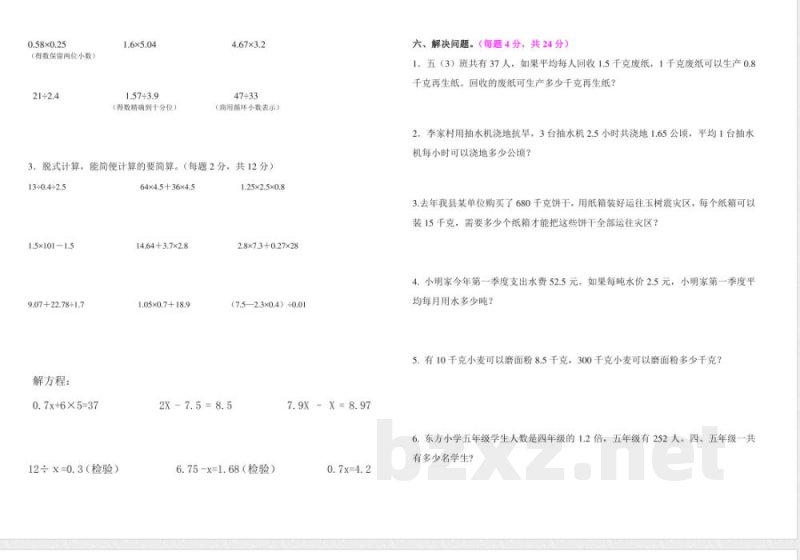Click the expression 1.05×0.7+18.9
This screenshot has width=800, height=560.
pos(164,305)
